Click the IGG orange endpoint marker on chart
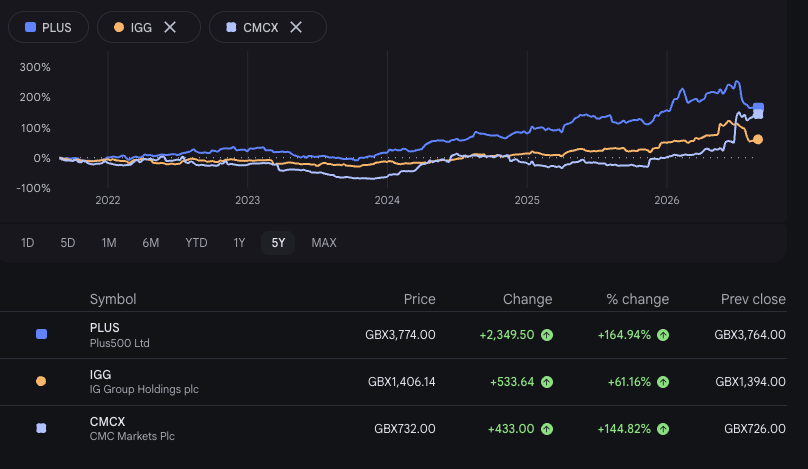Image resolution: width=808 pixels, height=469 pixels. click(758, 139)
